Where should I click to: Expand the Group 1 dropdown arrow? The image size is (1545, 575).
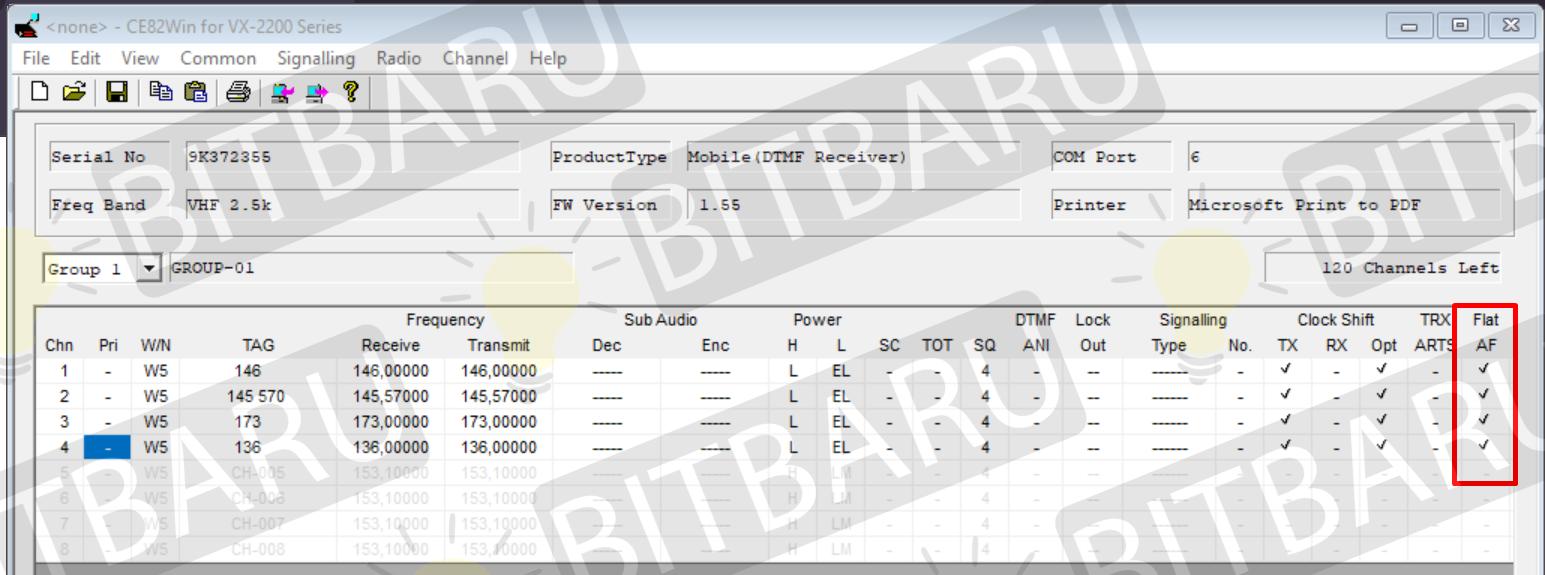point(149,269)
